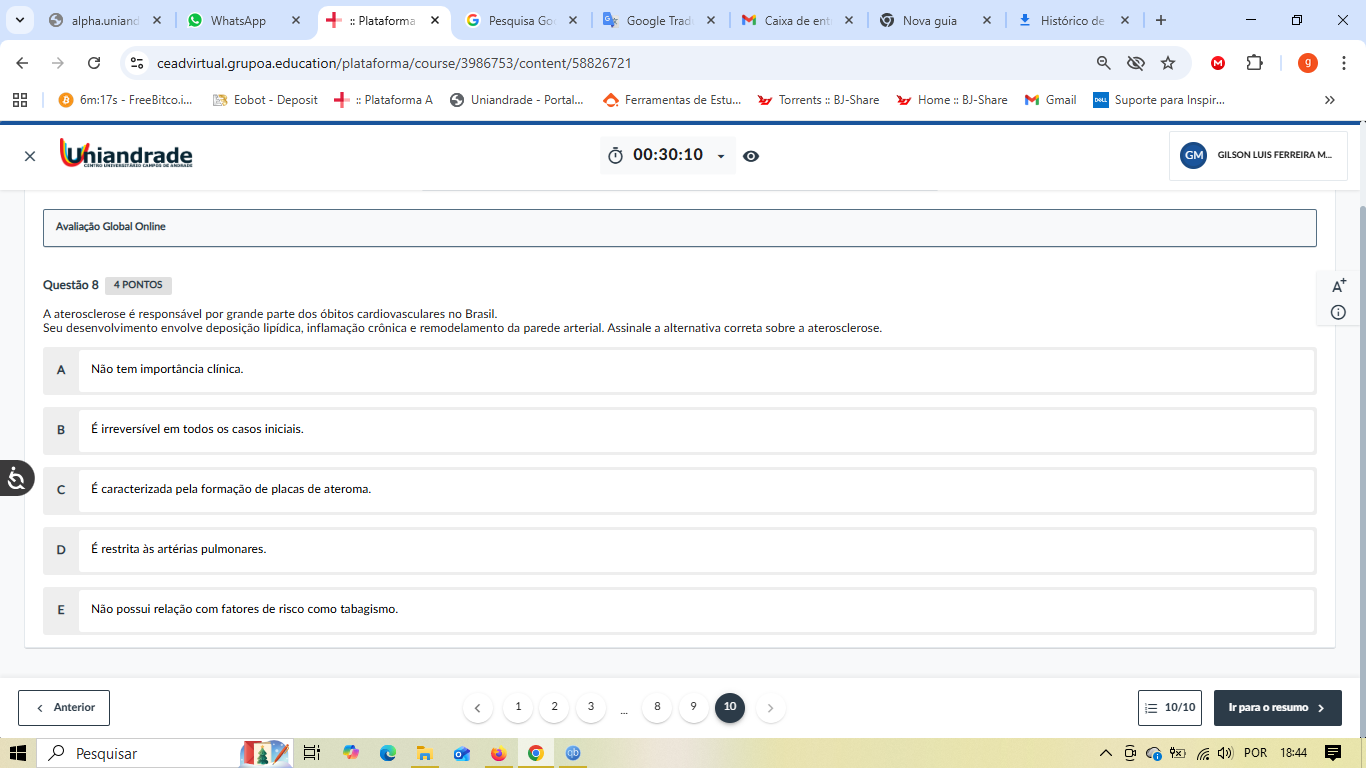This screenshot has width=1366, height=768.
Task: Click the Anterior button
Action: [x=64, y=707]
